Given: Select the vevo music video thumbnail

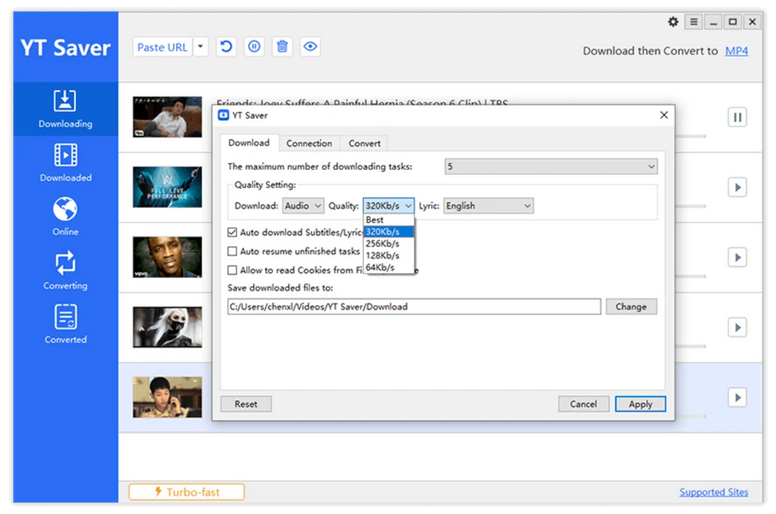Looking at the screenshot, I should (x=167, y=257).
